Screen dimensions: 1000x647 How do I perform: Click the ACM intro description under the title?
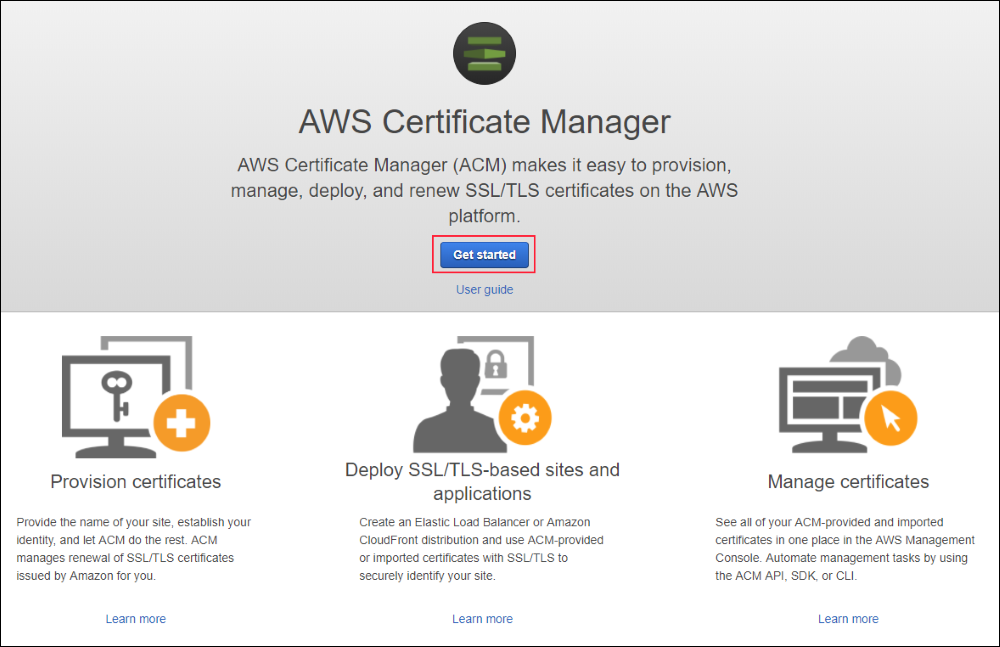484,190
